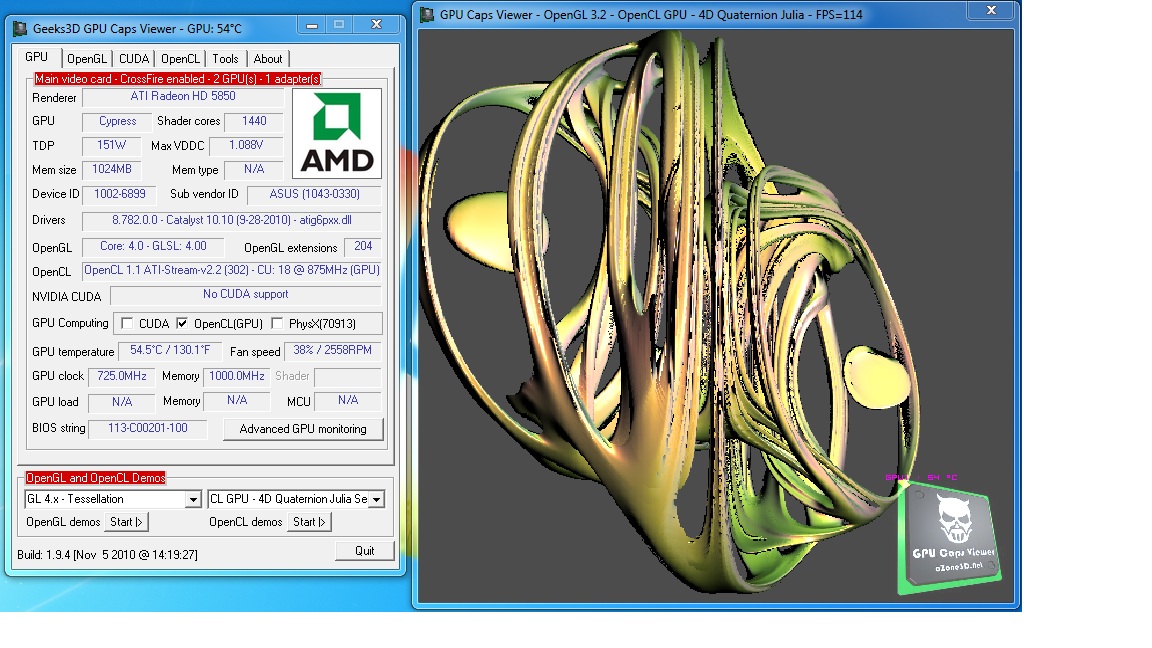Click the 4D Quaternion Julia fractal render
The image size is (1152, 648).
tap(669, 312)
